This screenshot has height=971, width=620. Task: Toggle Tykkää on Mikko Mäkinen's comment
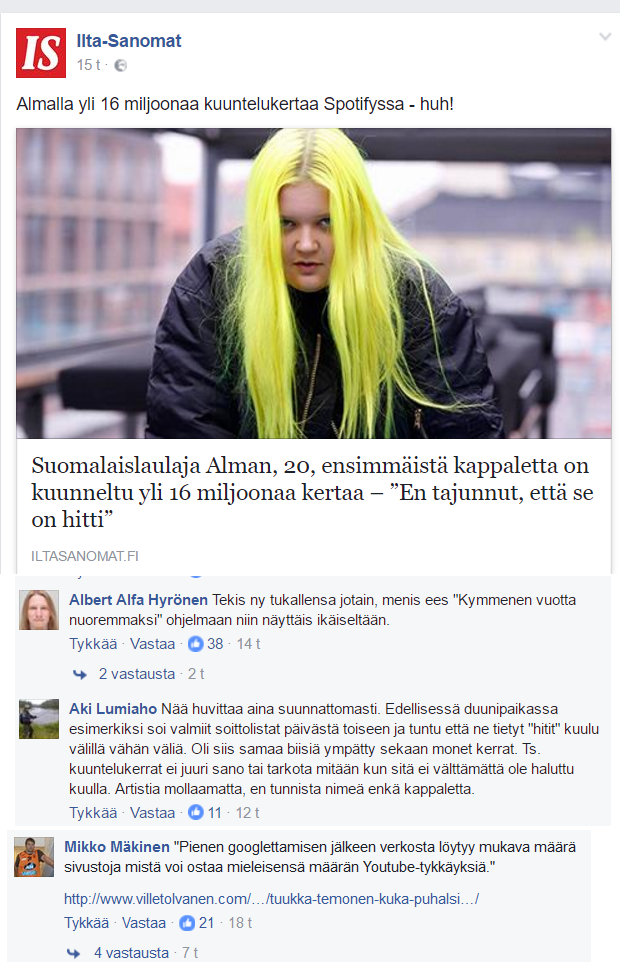[87, 923]
